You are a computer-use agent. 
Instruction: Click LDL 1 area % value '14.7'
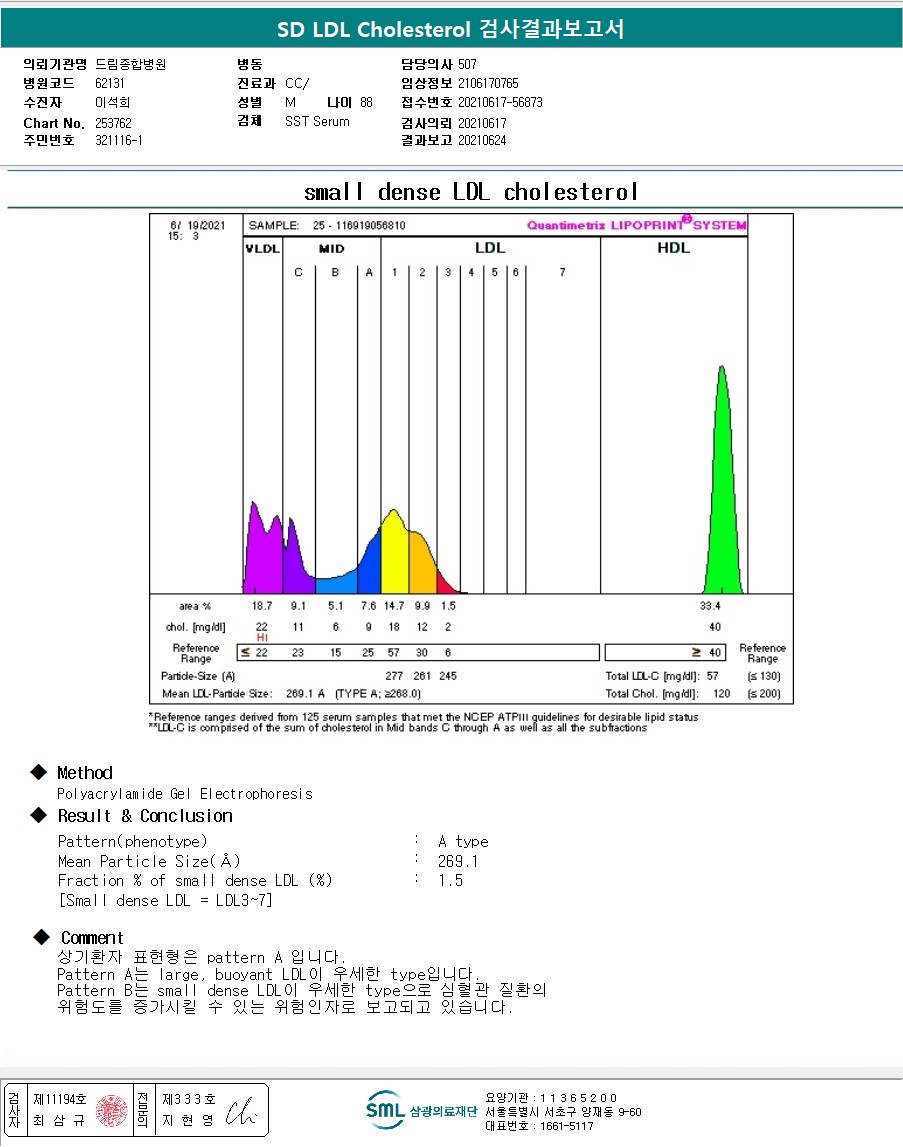point(394,606)
